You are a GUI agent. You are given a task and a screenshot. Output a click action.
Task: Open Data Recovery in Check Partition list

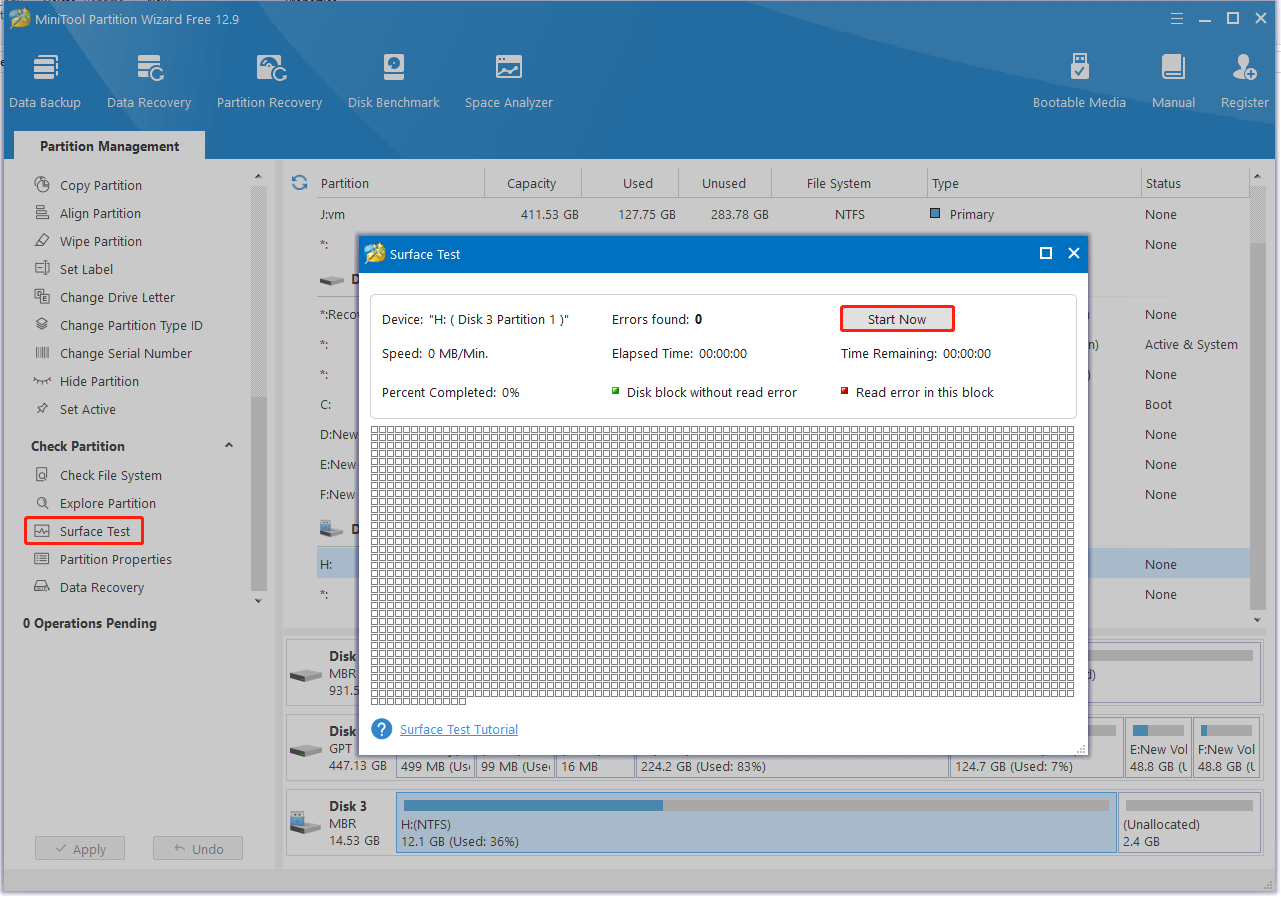tap(102, 587)
